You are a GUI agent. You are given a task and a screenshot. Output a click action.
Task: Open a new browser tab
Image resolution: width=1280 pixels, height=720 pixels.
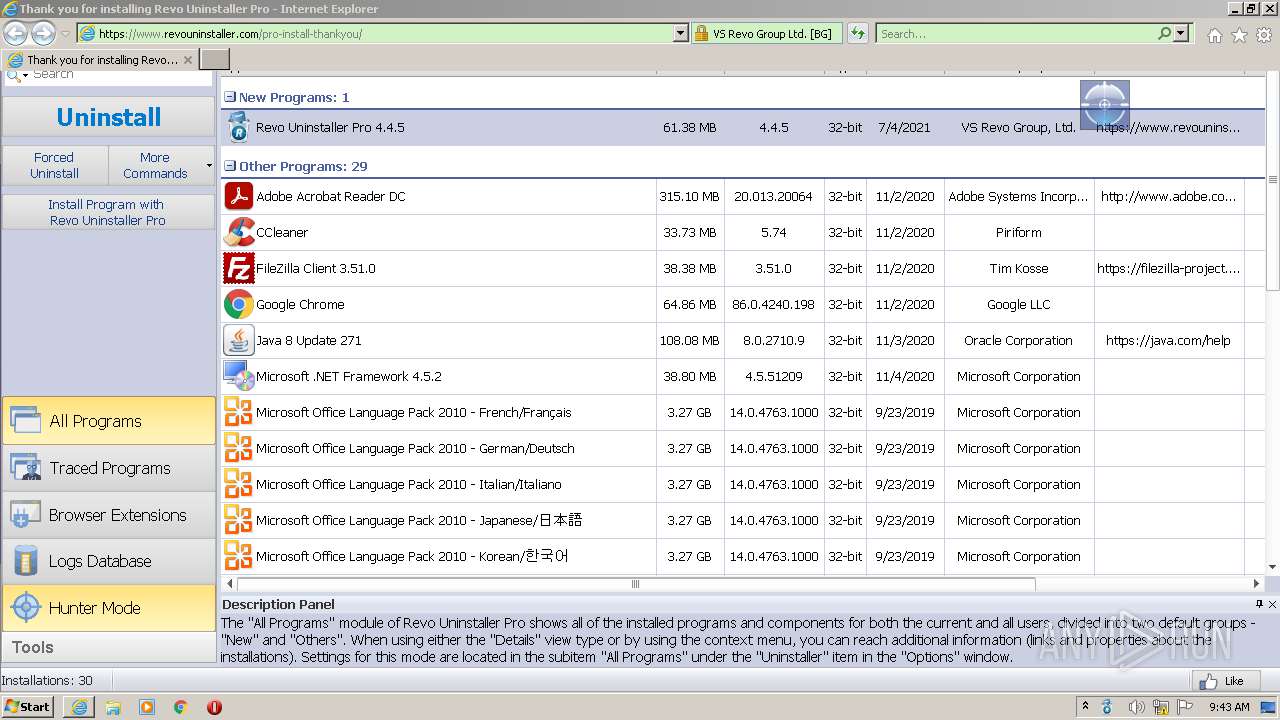(x=214, y=59)
